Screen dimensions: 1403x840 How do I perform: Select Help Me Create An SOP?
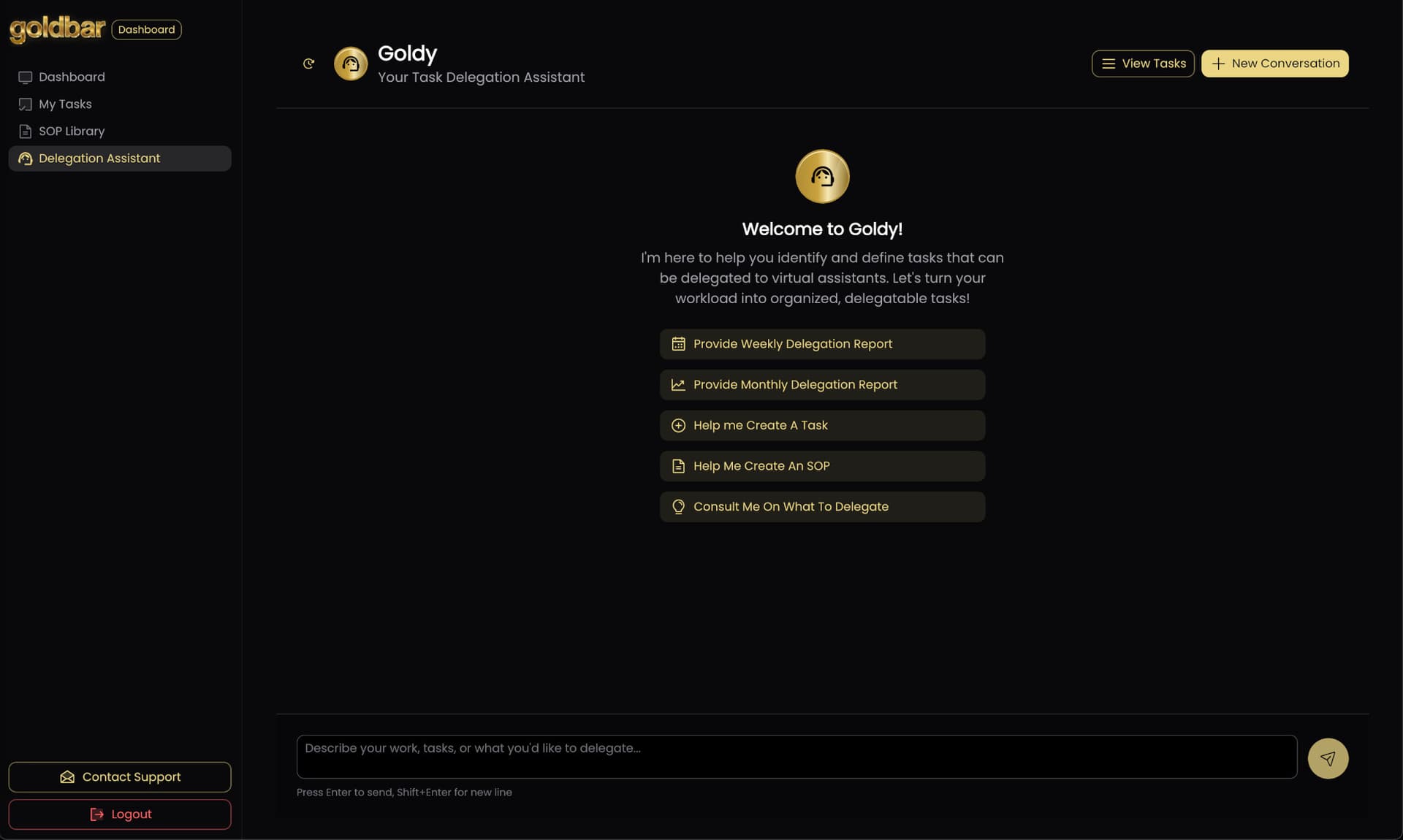point(822,466)
